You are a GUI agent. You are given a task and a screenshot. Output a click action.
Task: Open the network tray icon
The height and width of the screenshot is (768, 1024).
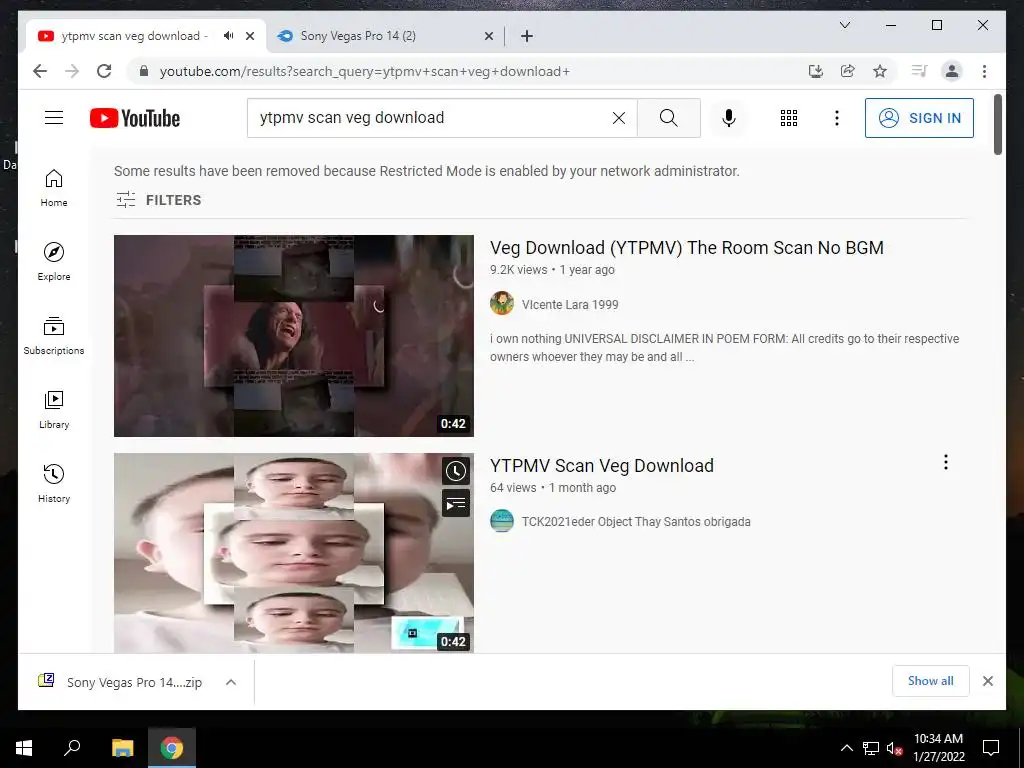[x=870, y=748]
